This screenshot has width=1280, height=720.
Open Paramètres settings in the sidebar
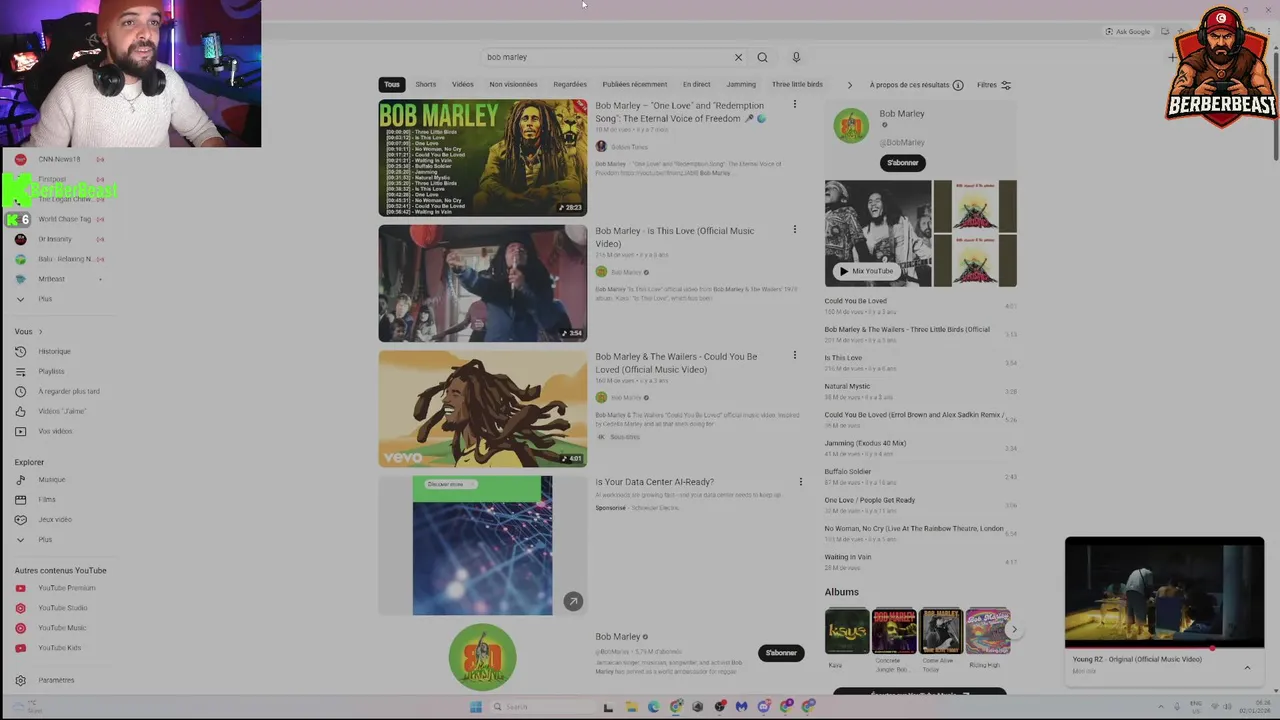pos(56,680)
